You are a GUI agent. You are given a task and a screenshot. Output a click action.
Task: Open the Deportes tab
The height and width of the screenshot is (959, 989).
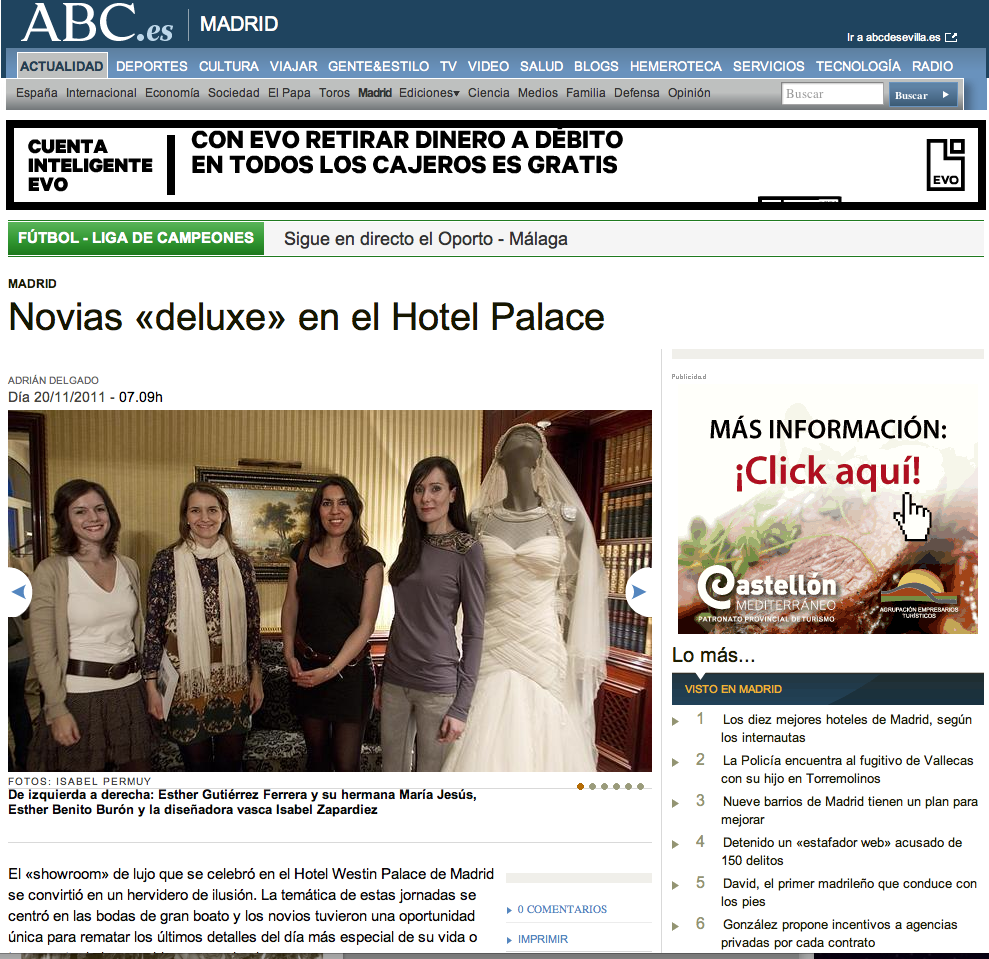(151, 66)
